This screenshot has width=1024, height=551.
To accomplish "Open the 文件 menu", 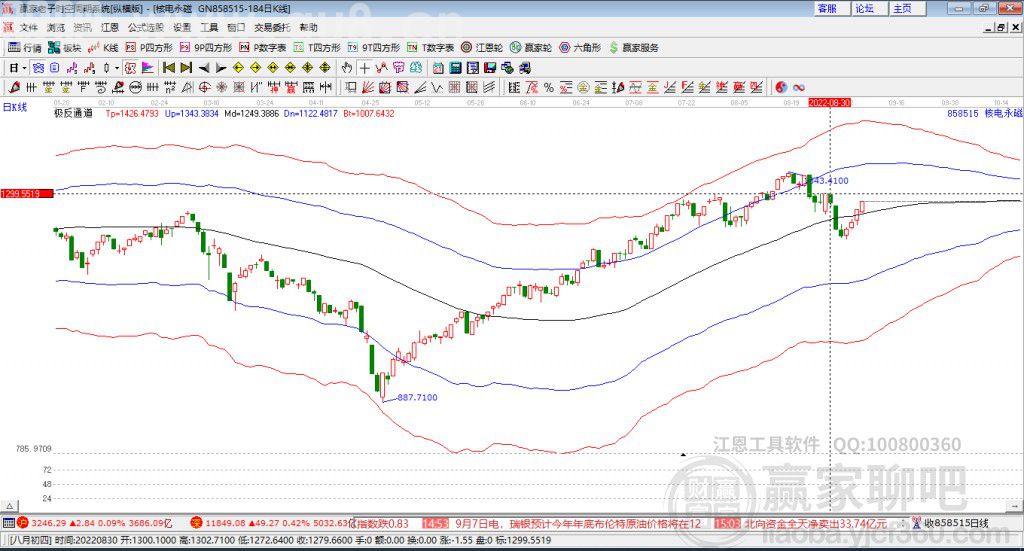I will coord(29,27).
